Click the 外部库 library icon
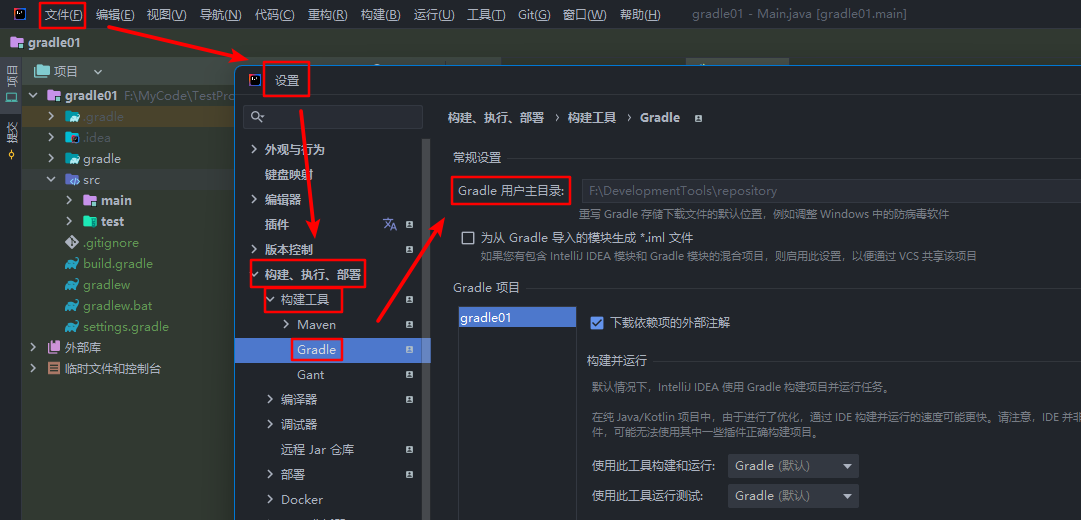 tap(54, 348)
